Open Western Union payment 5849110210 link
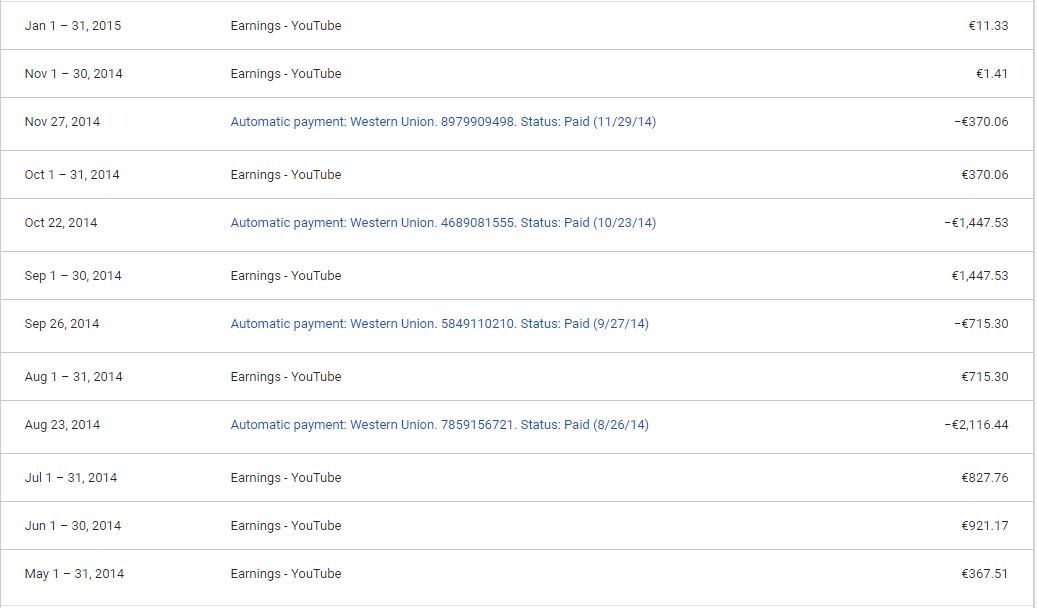The width and height of the screenshot is (1037, 608). [x=439, y=324]
